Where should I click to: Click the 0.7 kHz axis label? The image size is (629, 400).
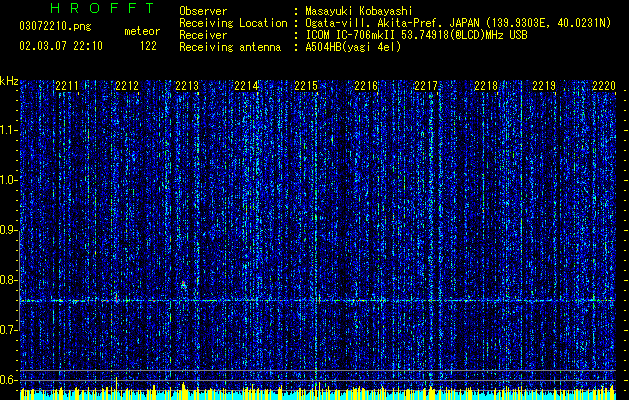(x=8, y=330)
